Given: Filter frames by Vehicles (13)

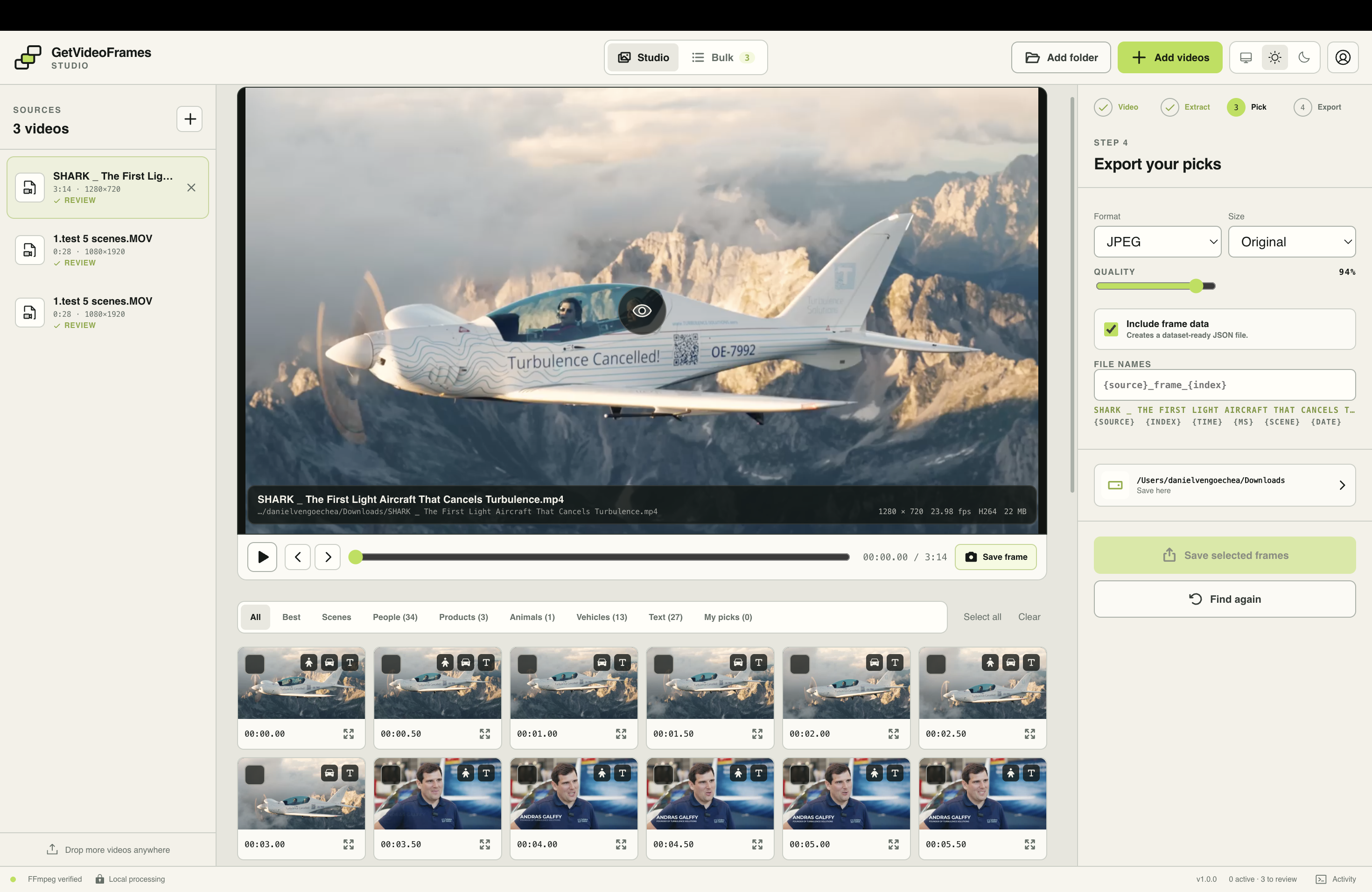Looking at the screenshot, I should coord(601,617).
